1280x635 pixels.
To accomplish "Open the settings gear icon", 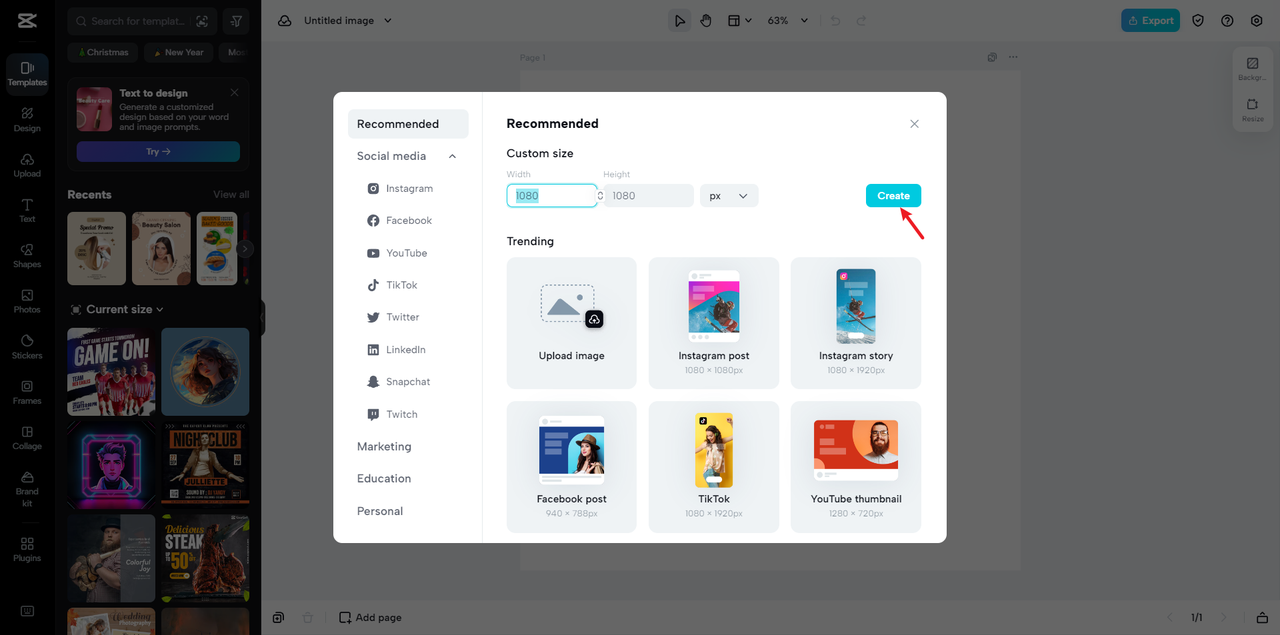I will click(x=1257, y=20).
